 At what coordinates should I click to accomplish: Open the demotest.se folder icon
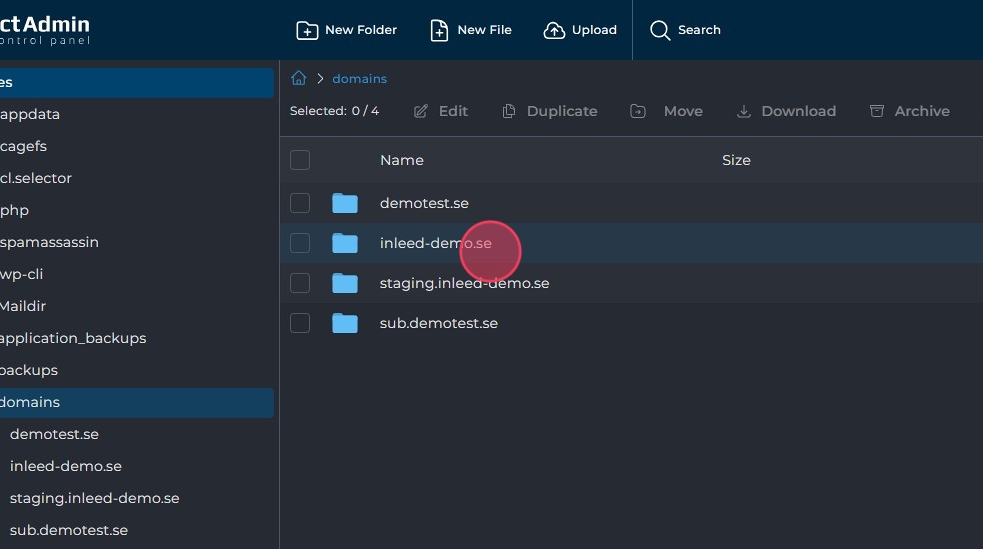click(345, 203)
